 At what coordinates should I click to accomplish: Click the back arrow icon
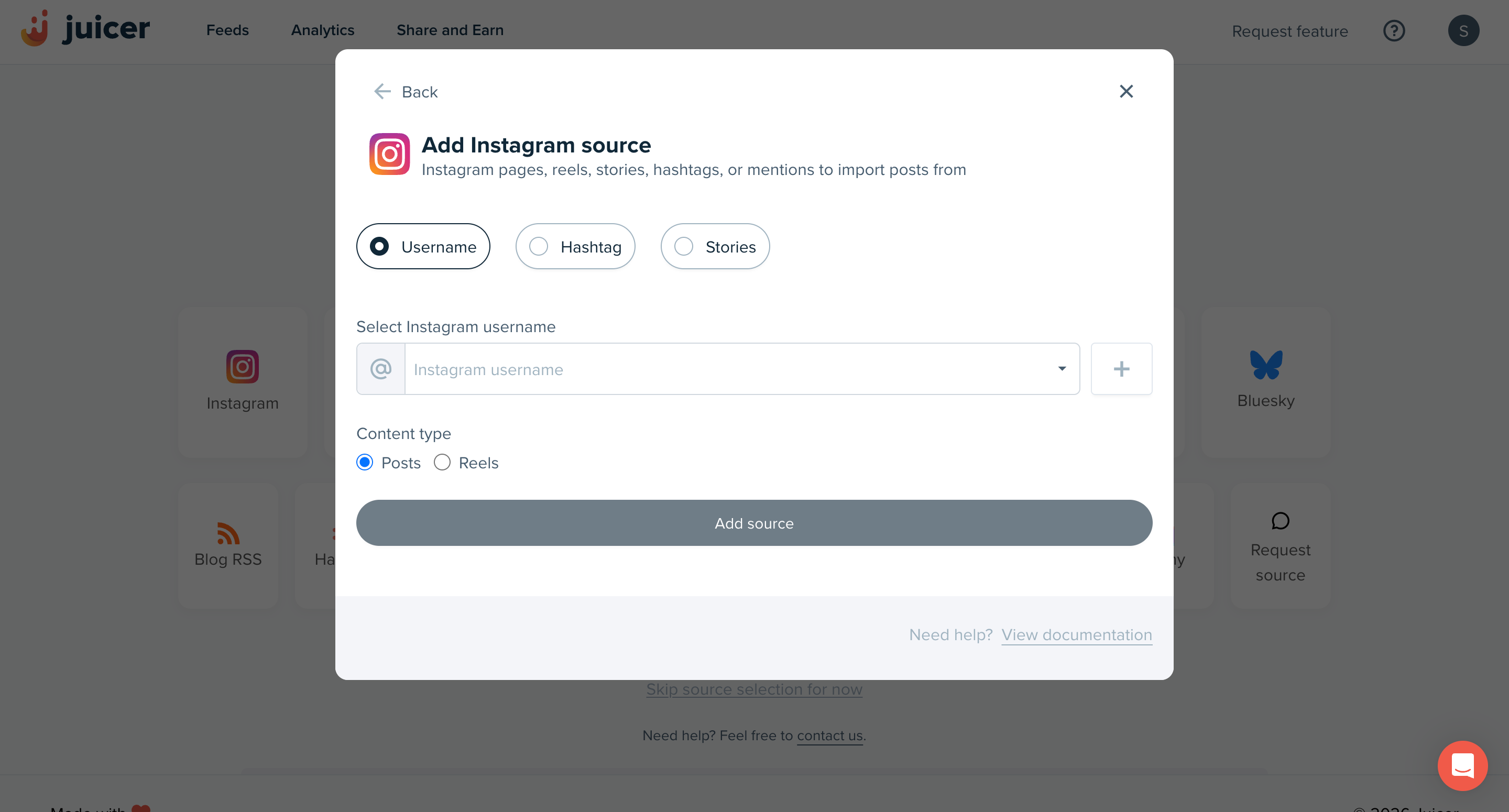pos(382,91)
